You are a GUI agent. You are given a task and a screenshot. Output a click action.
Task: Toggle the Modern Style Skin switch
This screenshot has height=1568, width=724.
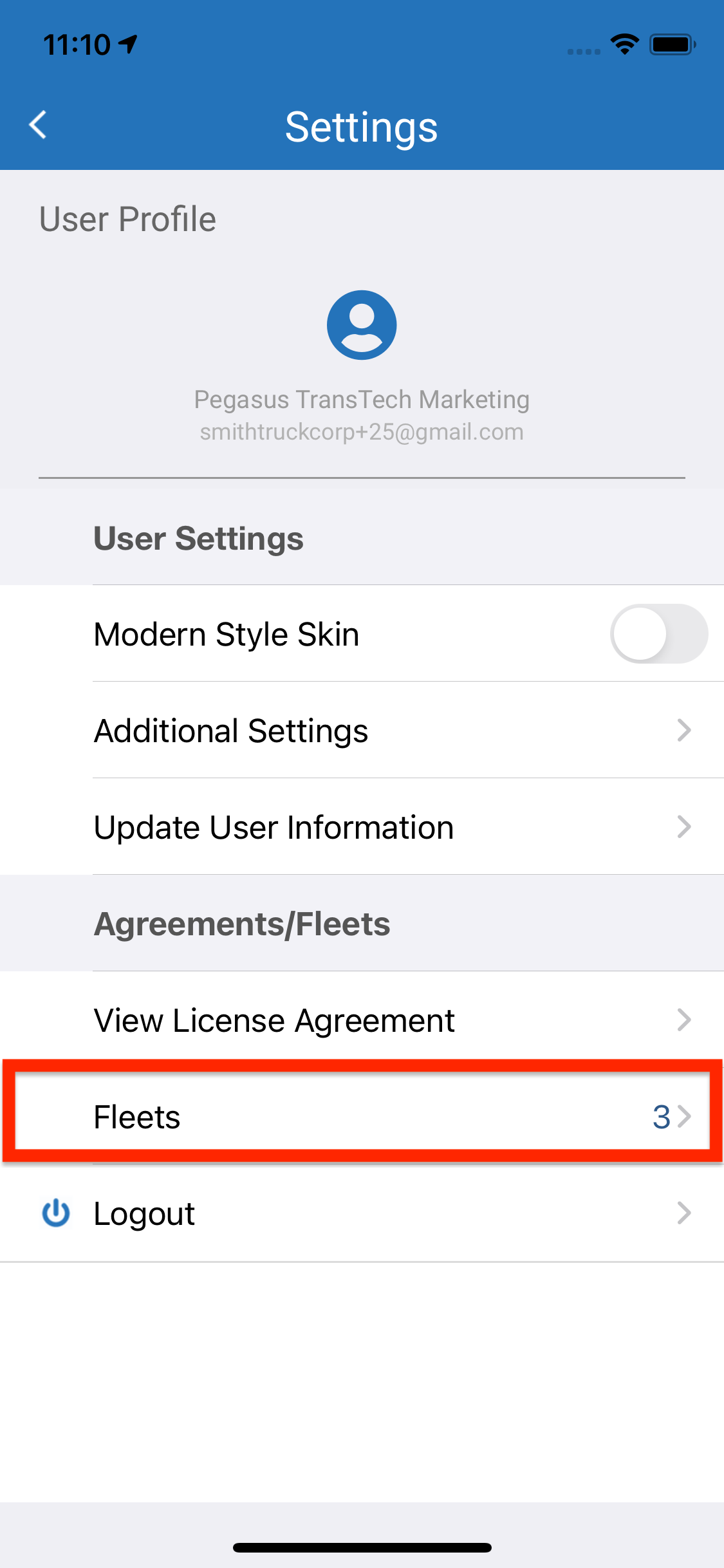[x=658, y=633]
